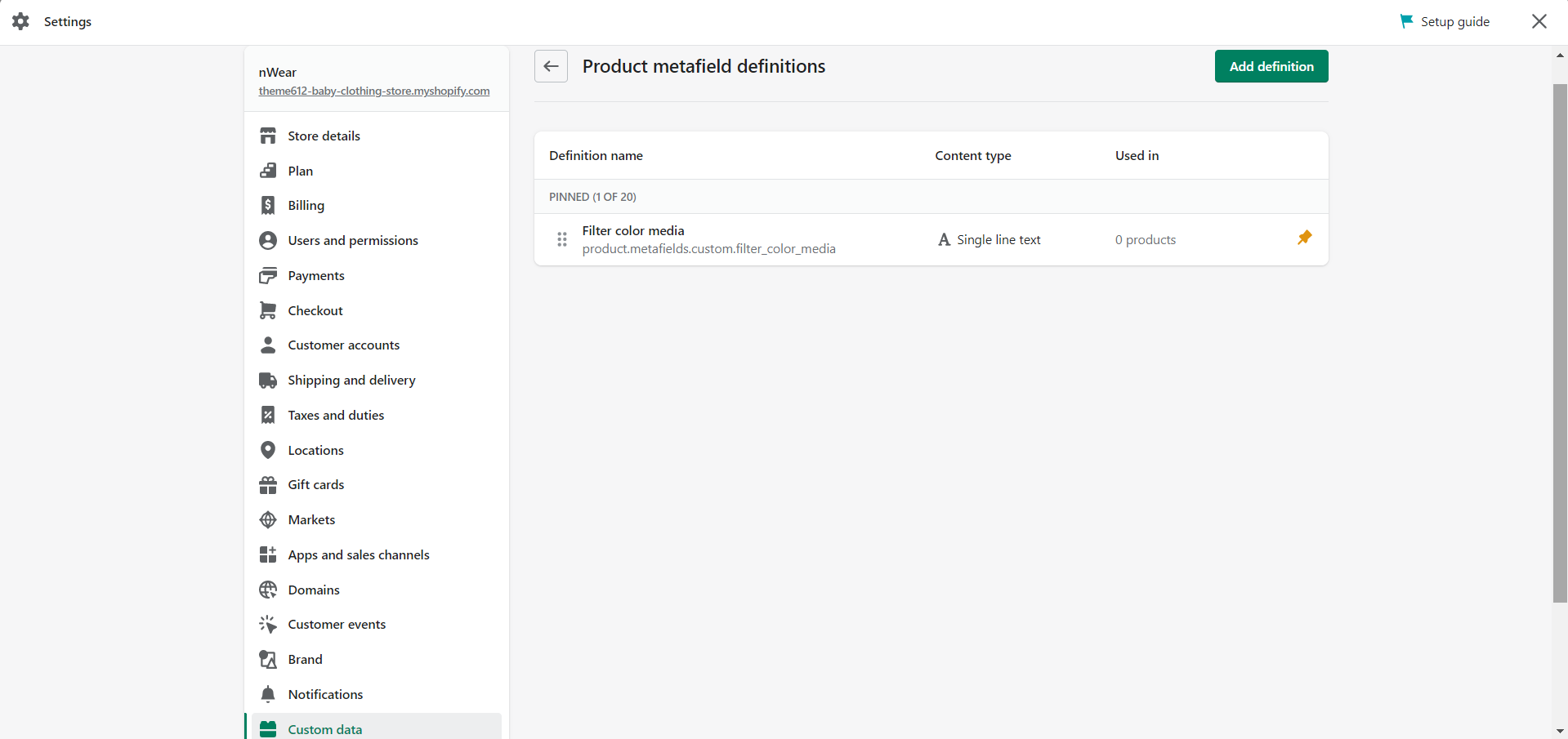Image resolution: width=1568 pixels, height=739 pixels.
Task: Click the Used in column header
Action: point(1137,155)
